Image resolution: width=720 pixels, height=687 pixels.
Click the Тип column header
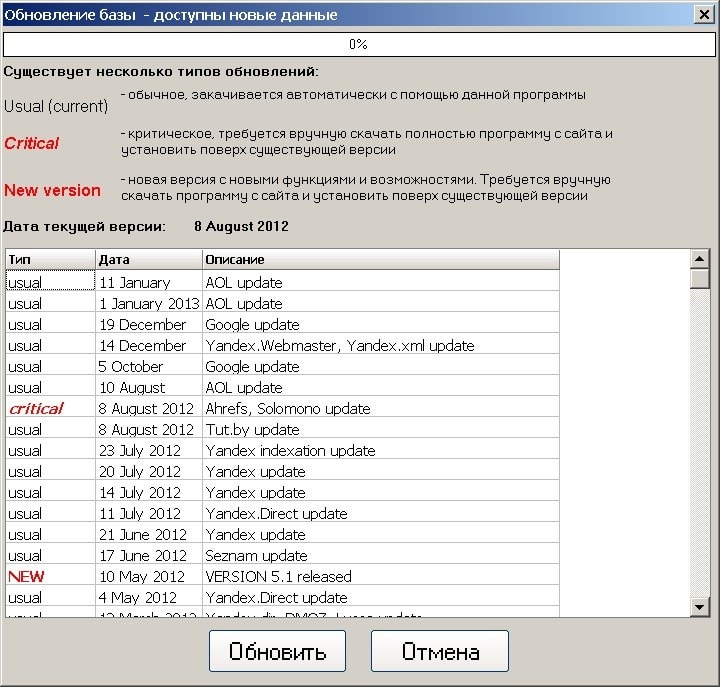pyautogui.click(x=50, y=260)
